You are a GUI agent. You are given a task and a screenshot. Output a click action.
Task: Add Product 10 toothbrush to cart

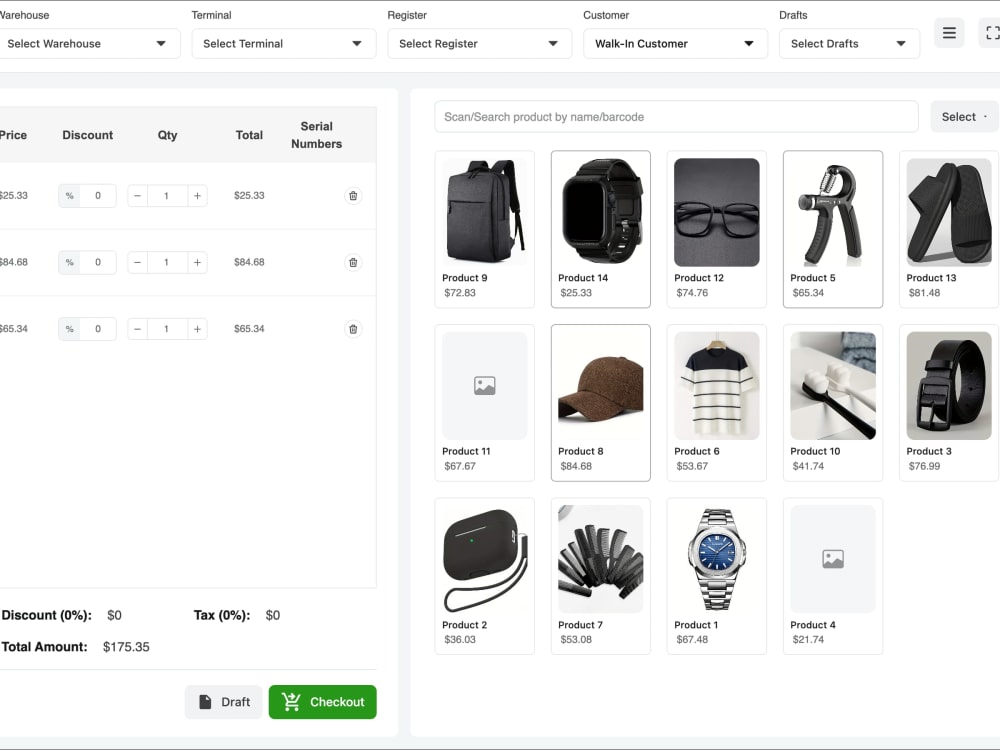click(x=833, y=402)
